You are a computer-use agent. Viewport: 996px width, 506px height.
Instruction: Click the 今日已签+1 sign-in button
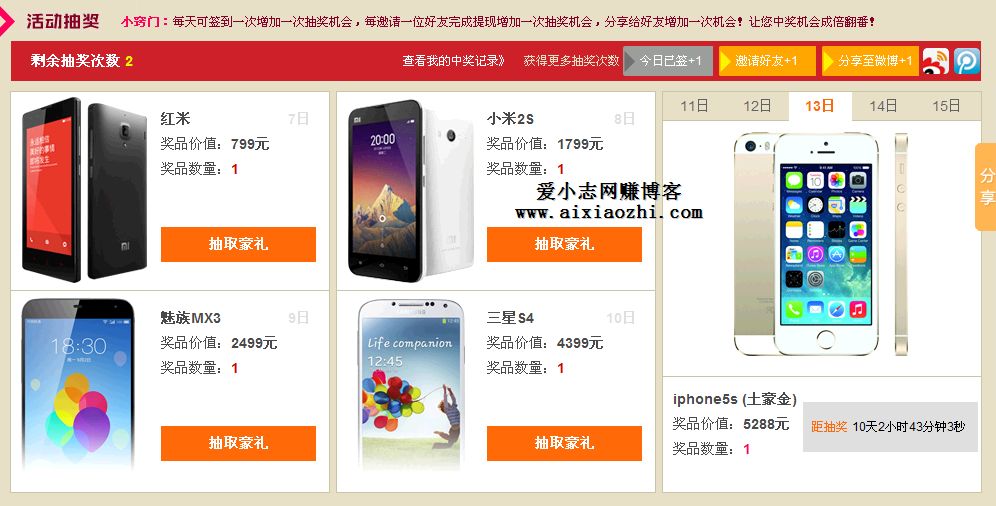click(x=668, y=61)
